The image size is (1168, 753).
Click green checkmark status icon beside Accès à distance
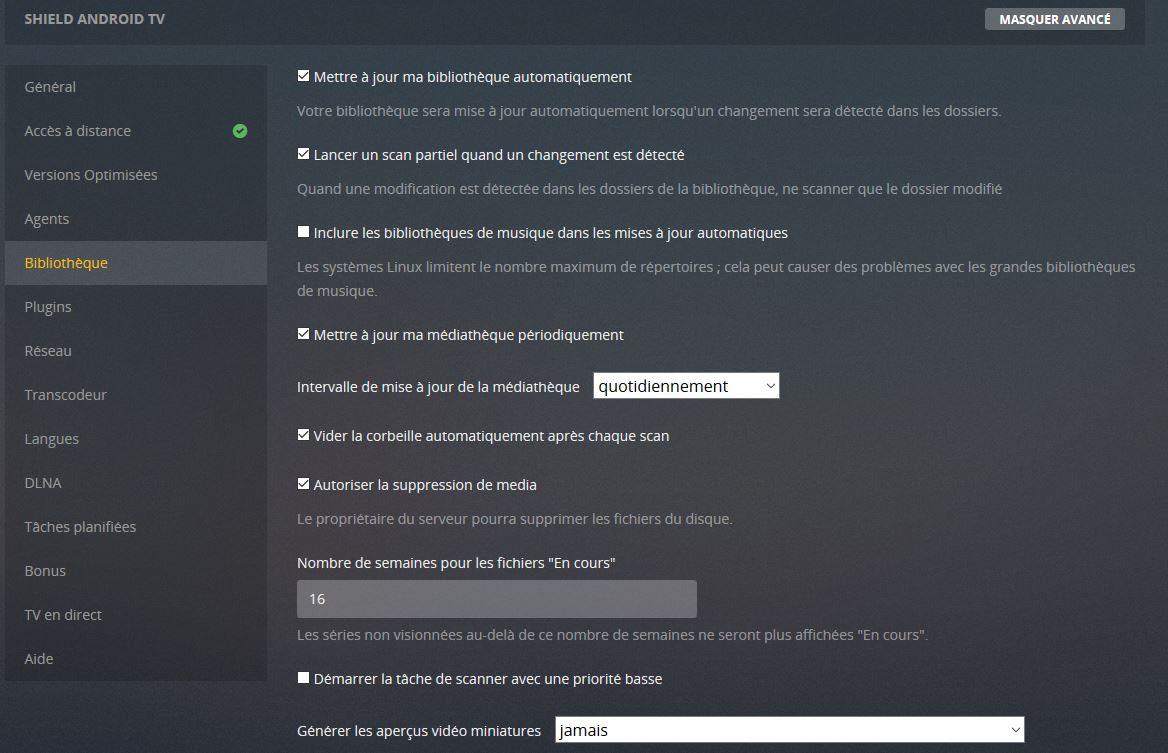click(240, 131)
